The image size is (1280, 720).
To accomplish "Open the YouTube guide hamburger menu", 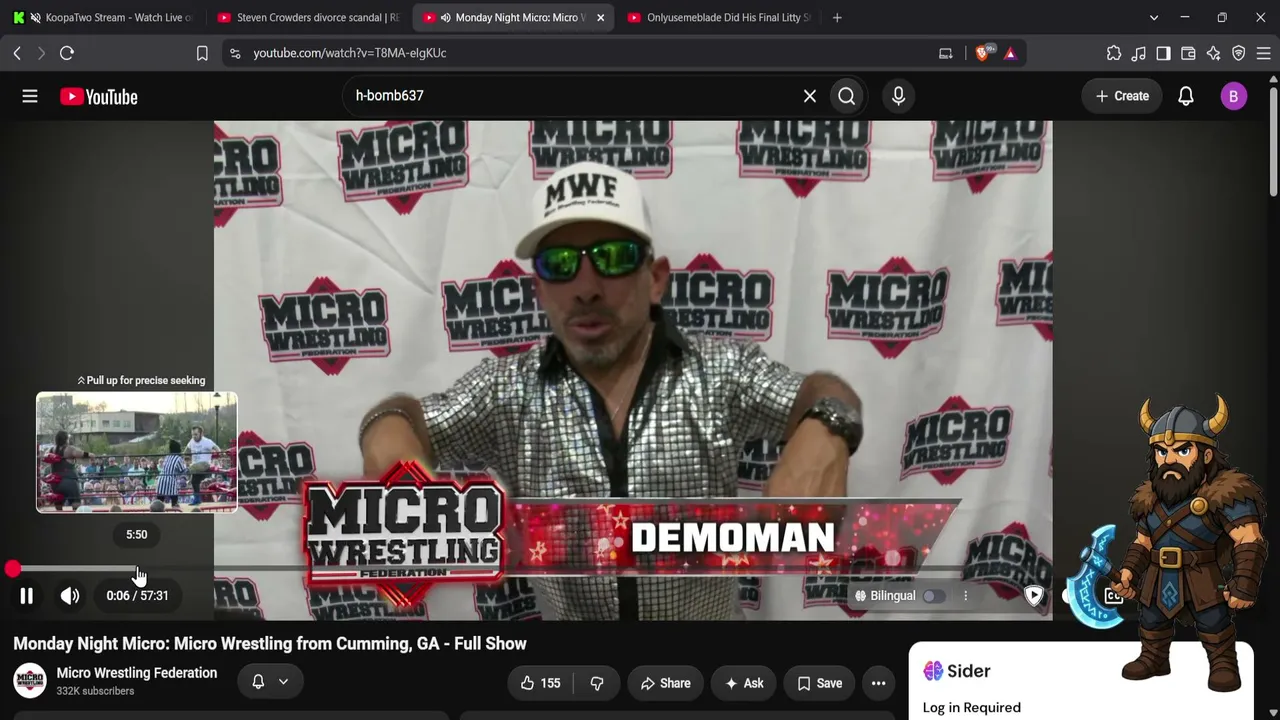I will 30,96.
